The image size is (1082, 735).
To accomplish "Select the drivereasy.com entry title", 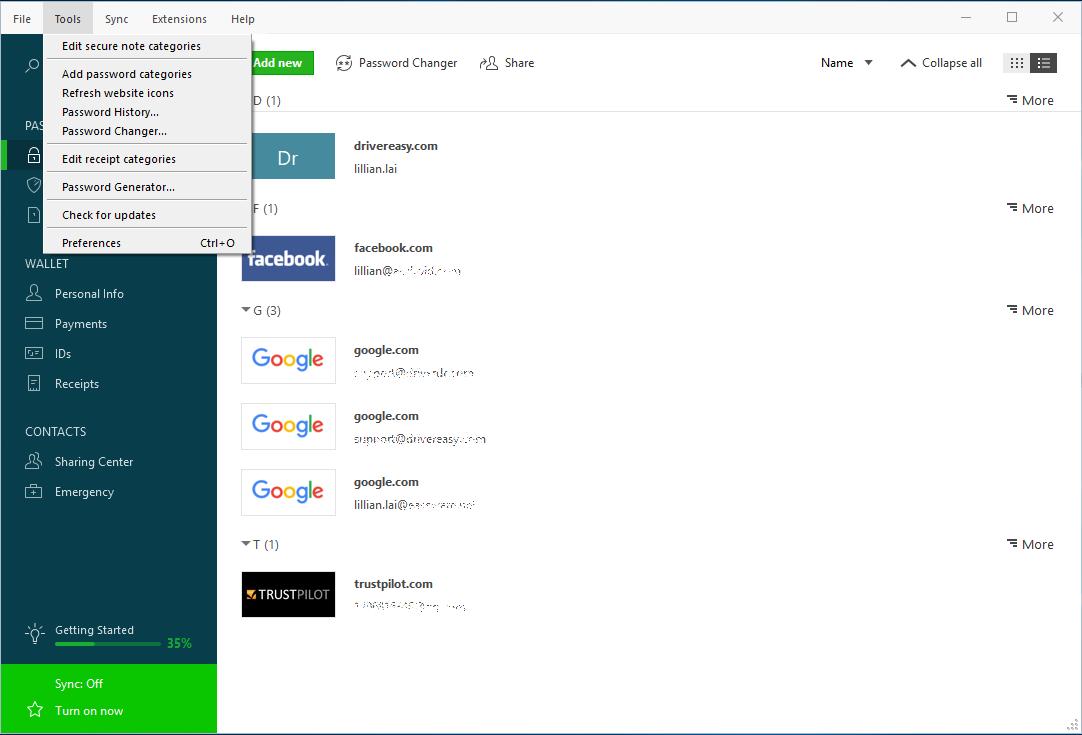I will coord(395,146).
